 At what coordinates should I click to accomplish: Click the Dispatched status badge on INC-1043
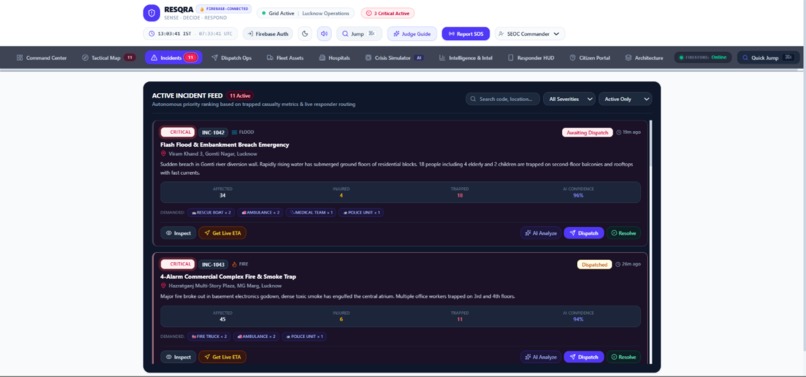[594, 264]
